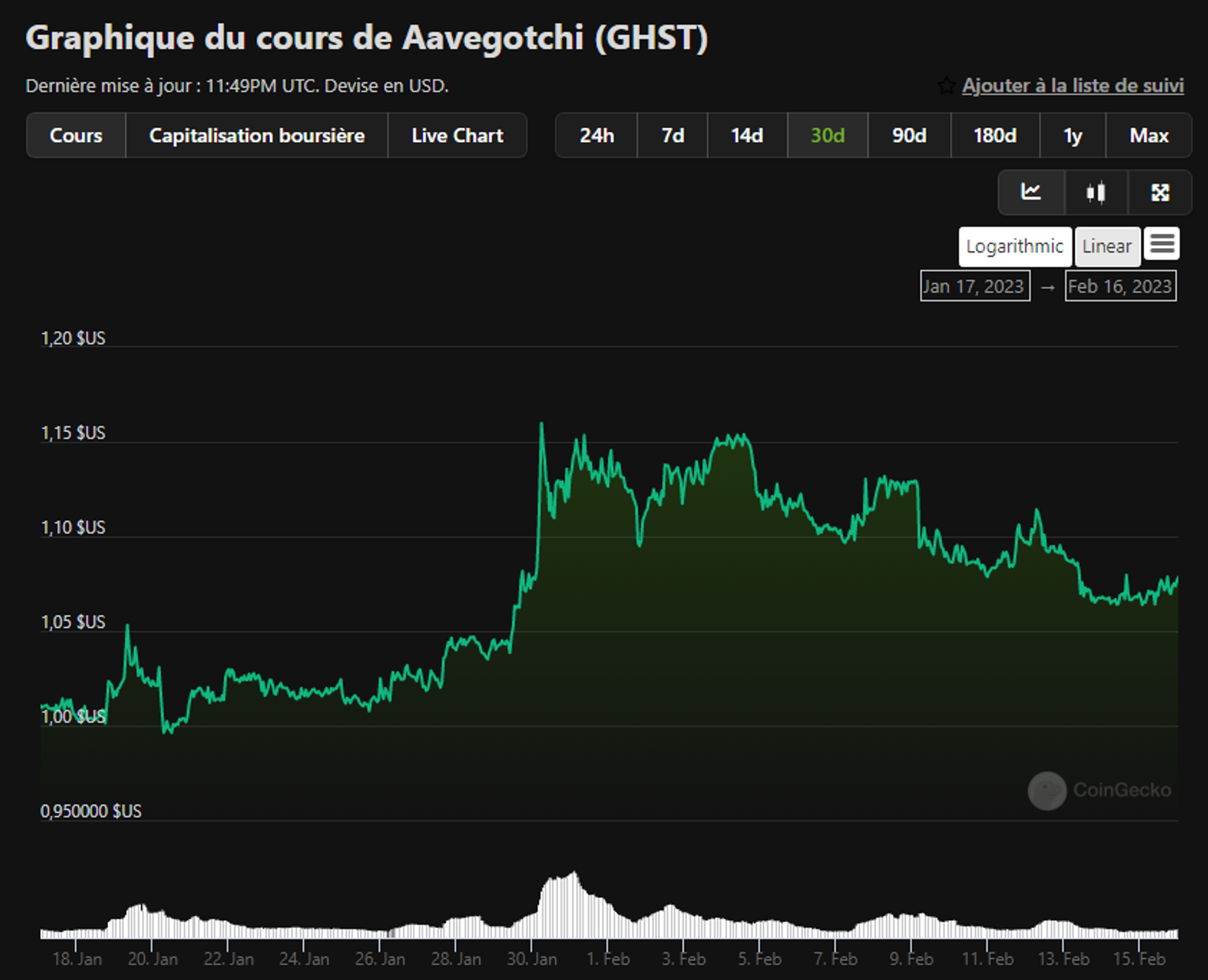Click Ajouter à la liste de suivi
Image resolution: width=1208 pixels, height=980 pixels.
coord(1072,86)
